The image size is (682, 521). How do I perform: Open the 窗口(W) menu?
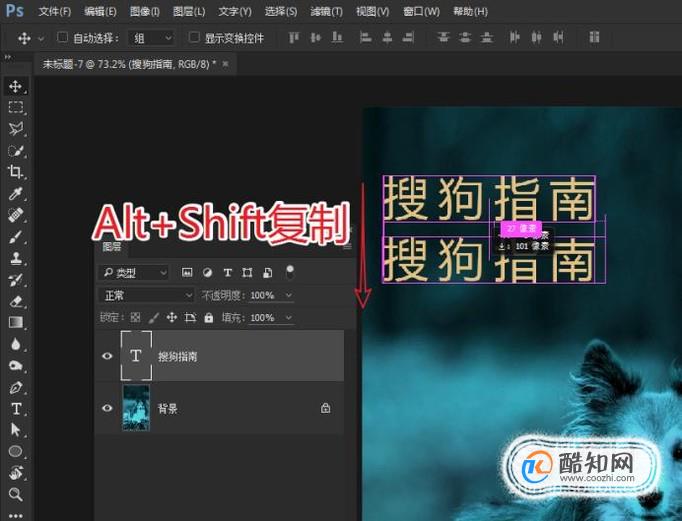[421, 11]
